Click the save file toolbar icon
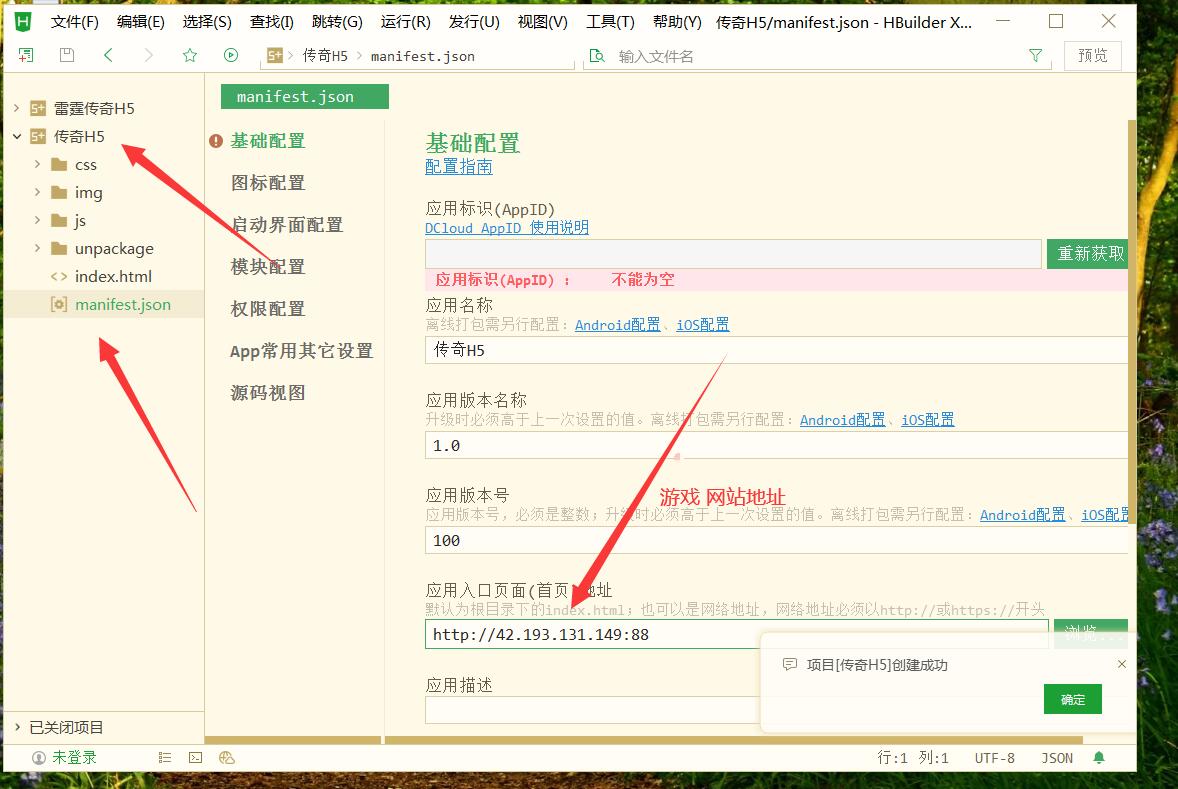This screenshot has height=789, width=1178. [x=67, y=56]
